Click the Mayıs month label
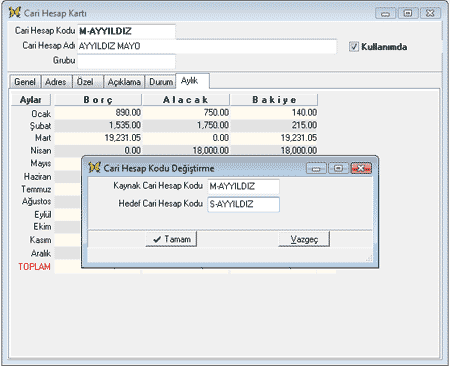The height and width of the screenshot is (366, 450). pos(41,164)
